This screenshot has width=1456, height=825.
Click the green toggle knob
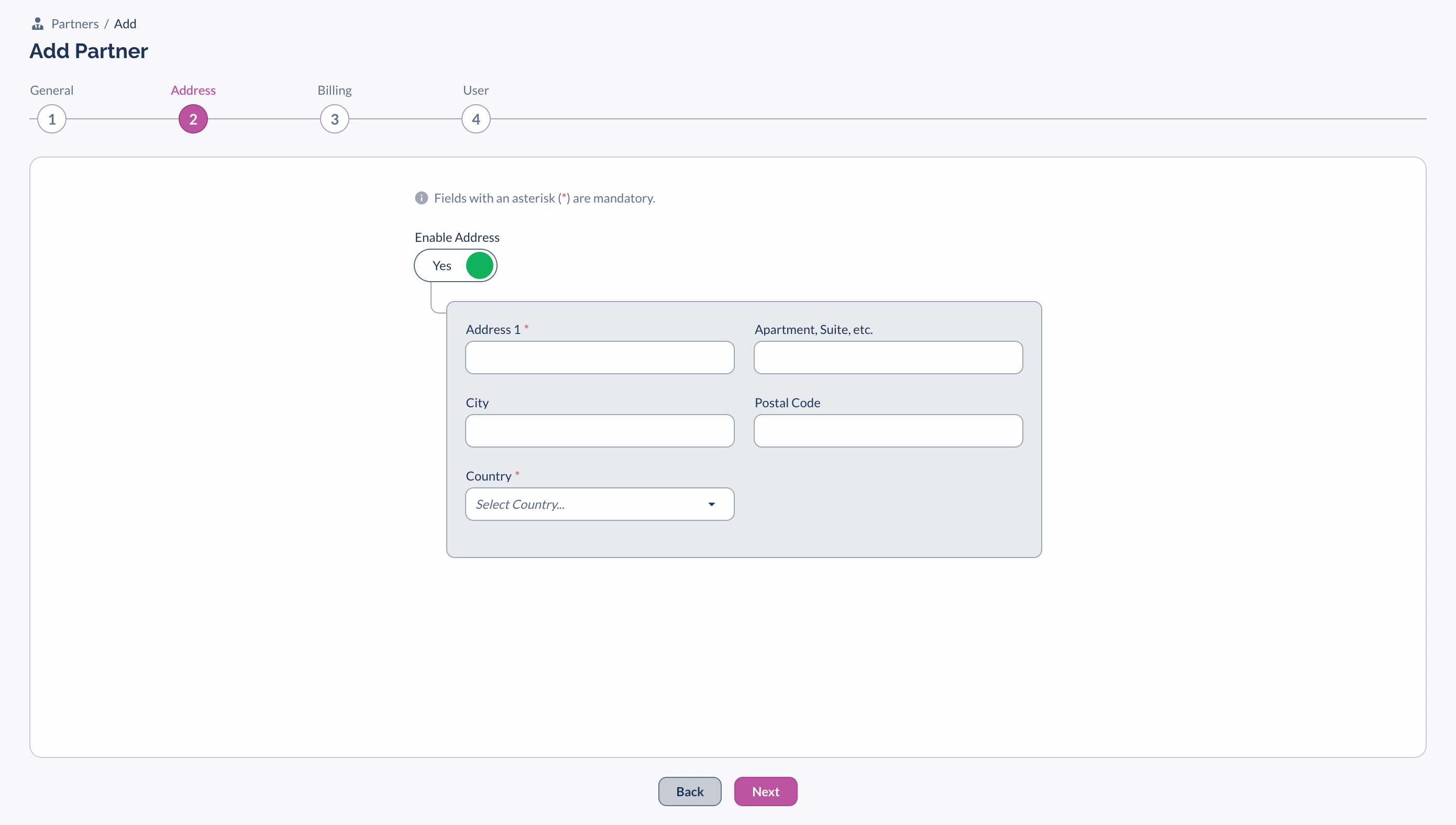tap(479, 265)
